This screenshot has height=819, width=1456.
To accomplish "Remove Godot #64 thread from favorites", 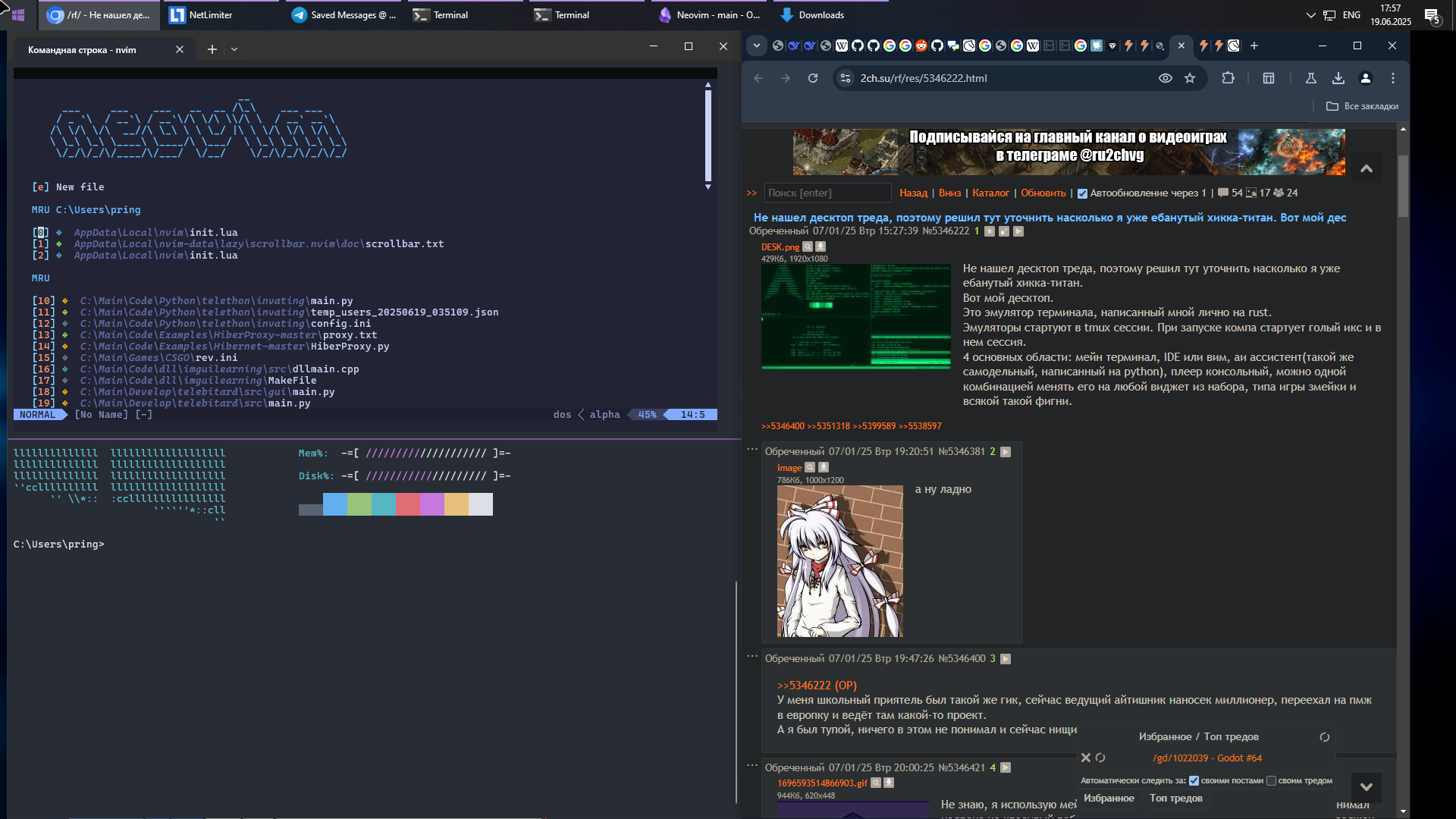I will click(x=1086, y=758).
